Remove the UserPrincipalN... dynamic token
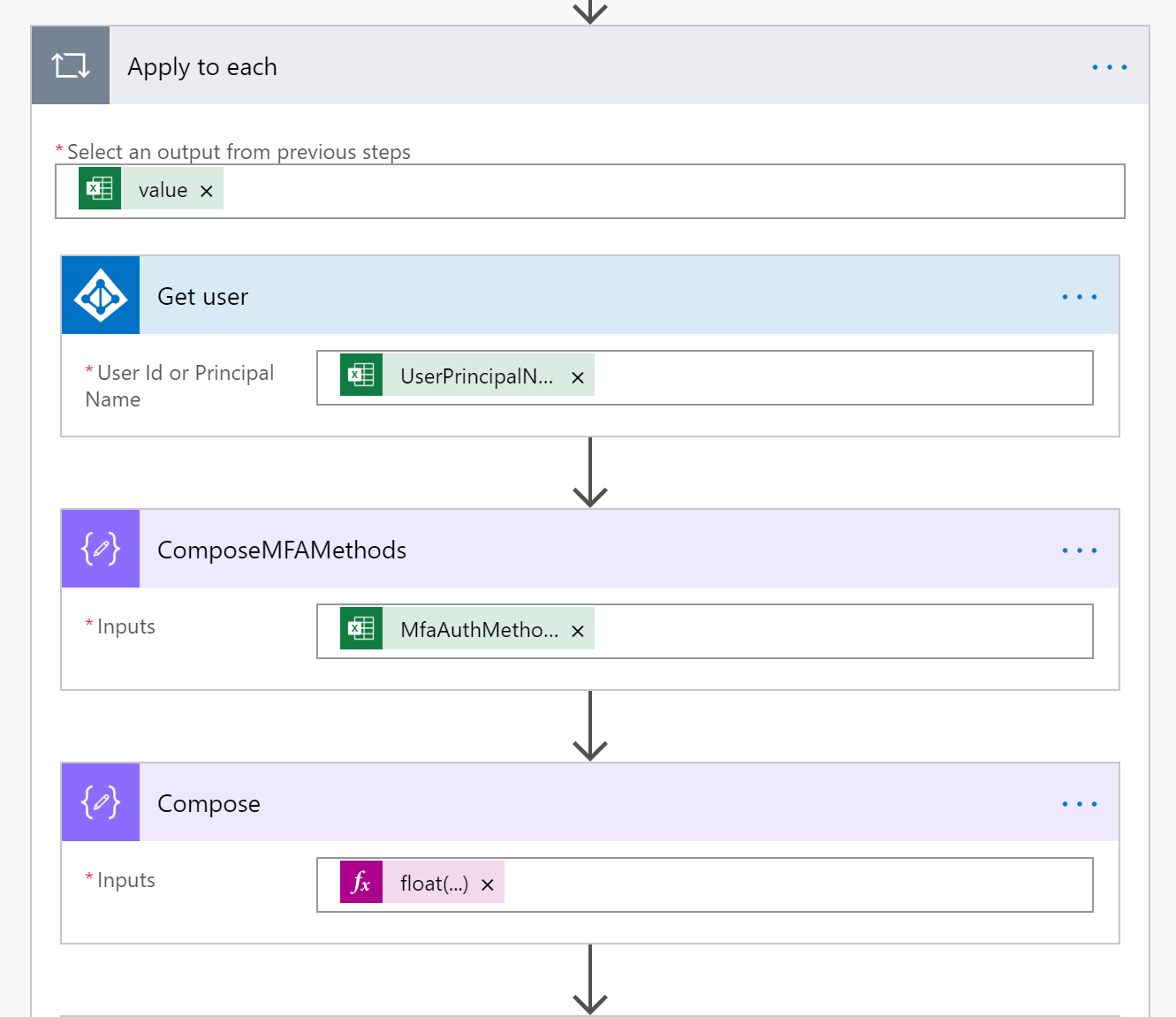The image size is (1176, 1017). (x=578, y=377)
